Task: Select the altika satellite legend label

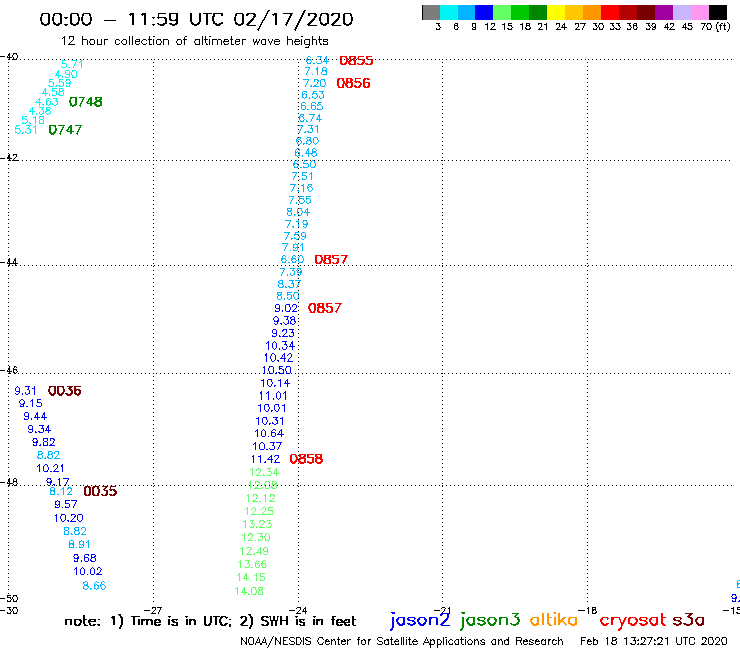Action: coord(553,620)
